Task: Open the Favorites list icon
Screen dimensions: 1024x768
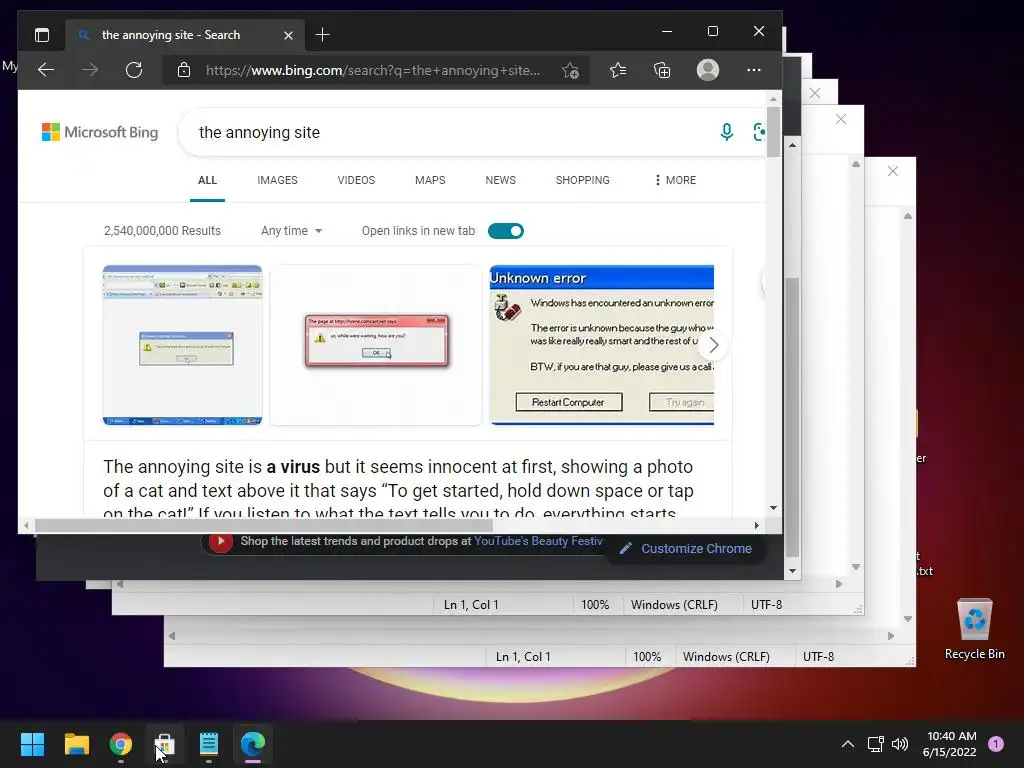Action: (x=618, y=70)
